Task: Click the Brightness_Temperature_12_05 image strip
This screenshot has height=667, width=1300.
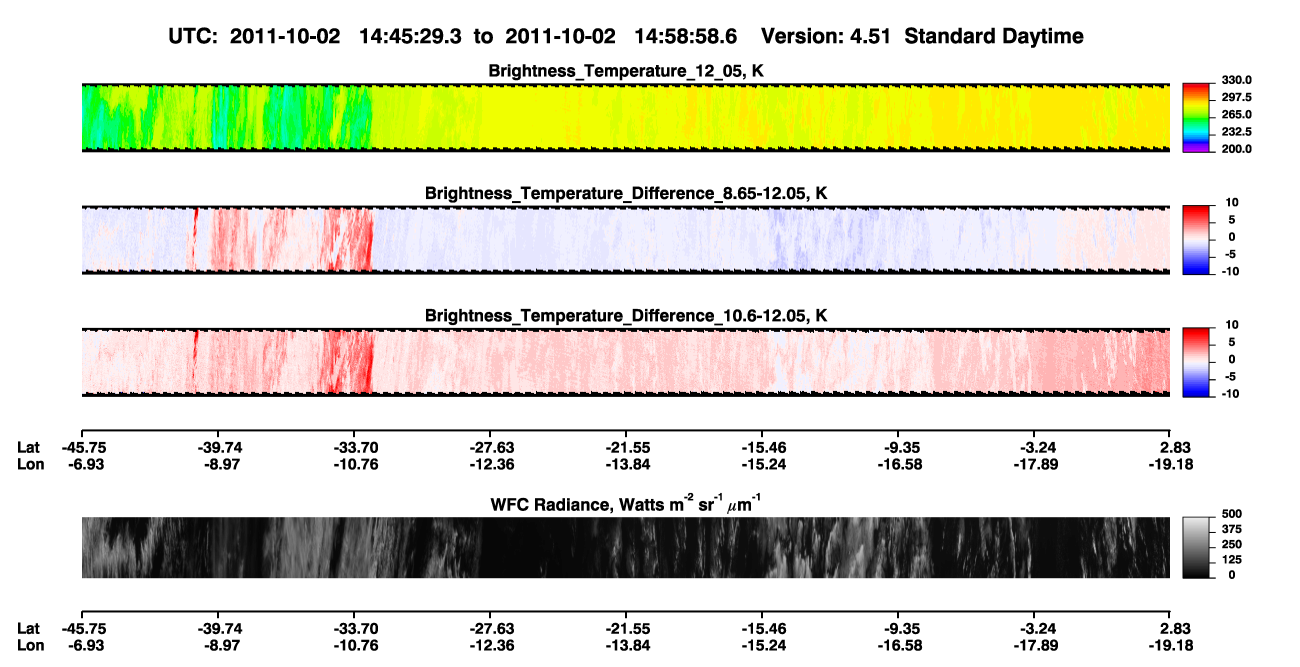Action: tap(625, 117)
